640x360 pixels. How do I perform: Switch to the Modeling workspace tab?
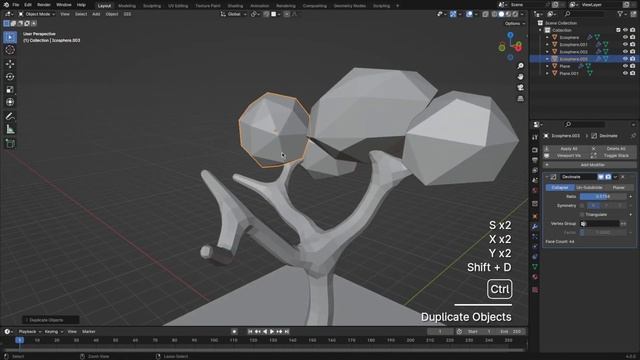pyautogui.click(x=127, y=6)
